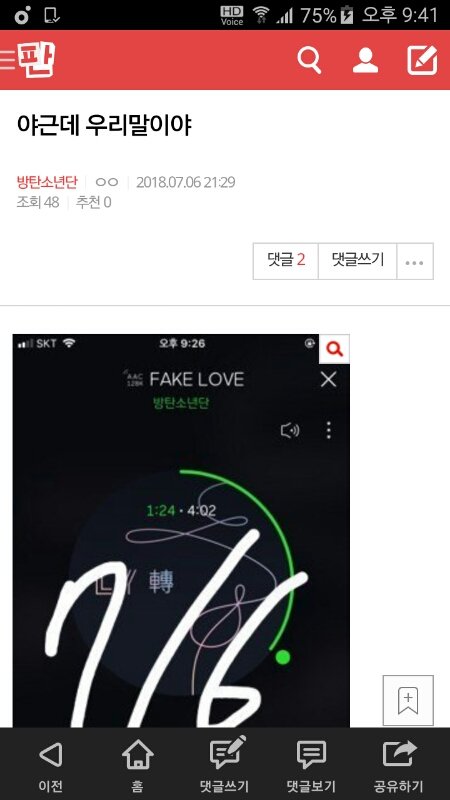
Task: Tap the write post pencil icon
Action: point(422,60)
